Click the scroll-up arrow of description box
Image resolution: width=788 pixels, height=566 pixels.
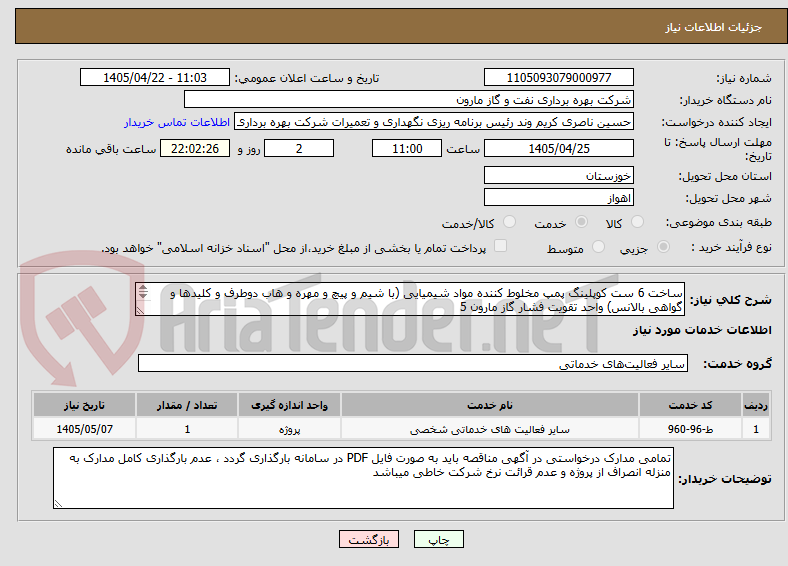pos(143,288)
